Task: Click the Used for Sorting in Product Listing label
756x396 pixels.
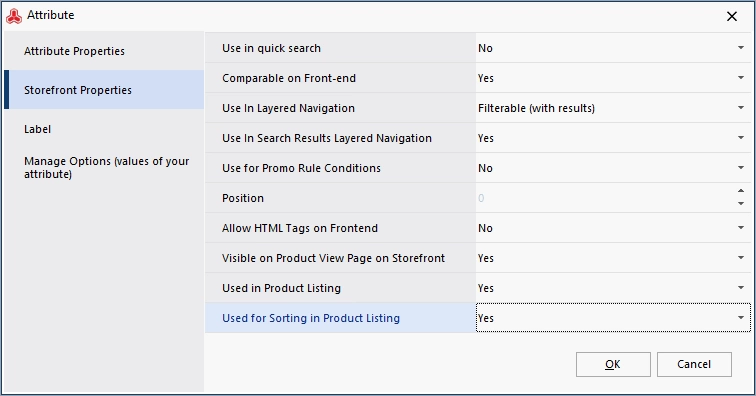Action: (x=311, y=318)
